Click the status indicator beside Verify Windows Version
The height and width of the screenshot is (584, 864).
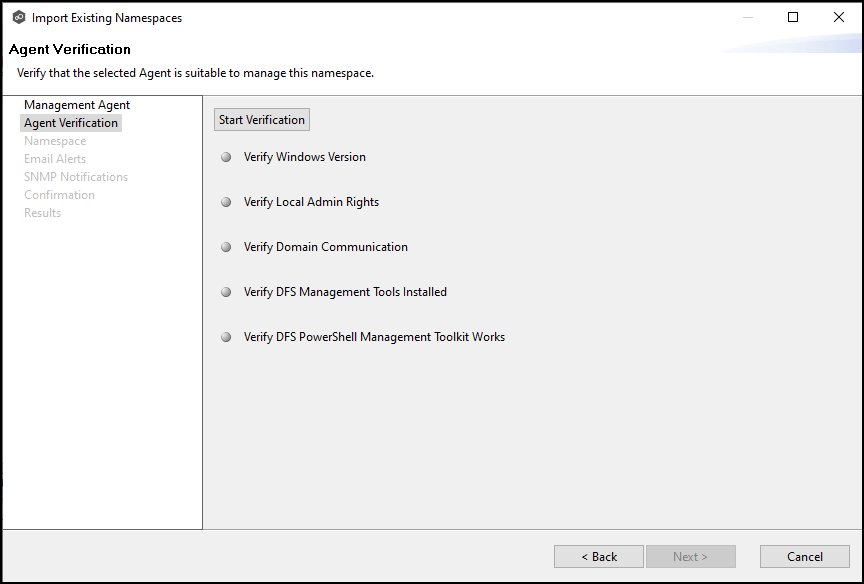pos(226,157)
